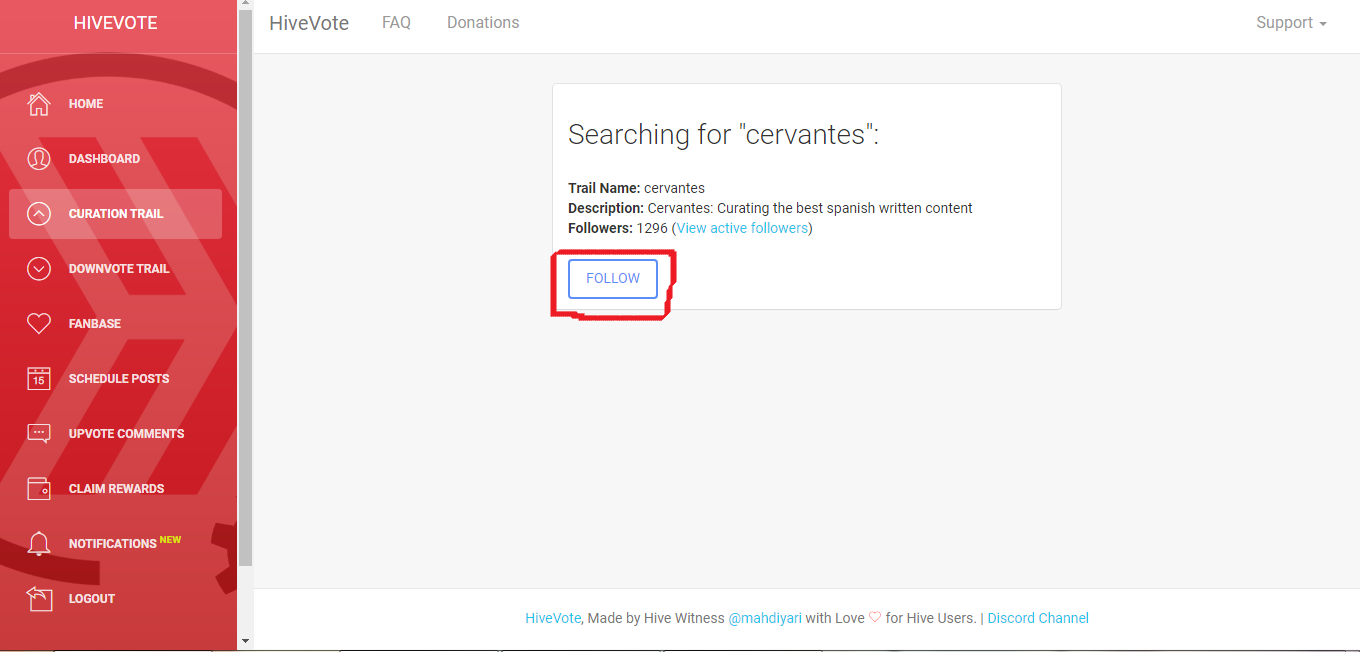The width and height of the screenshot is (1360, 652).
Task: Click the Upvote Comments speech bubble icon
Action: coord(39,434)
